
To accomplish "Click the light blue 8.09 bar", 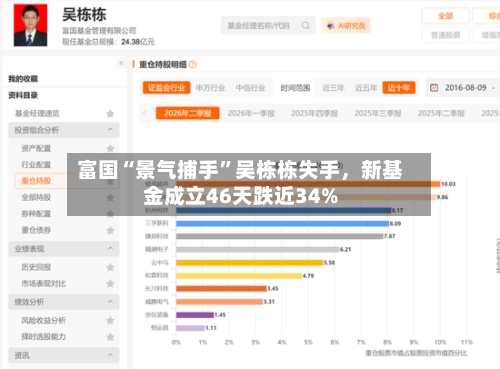I will [282, 224].
